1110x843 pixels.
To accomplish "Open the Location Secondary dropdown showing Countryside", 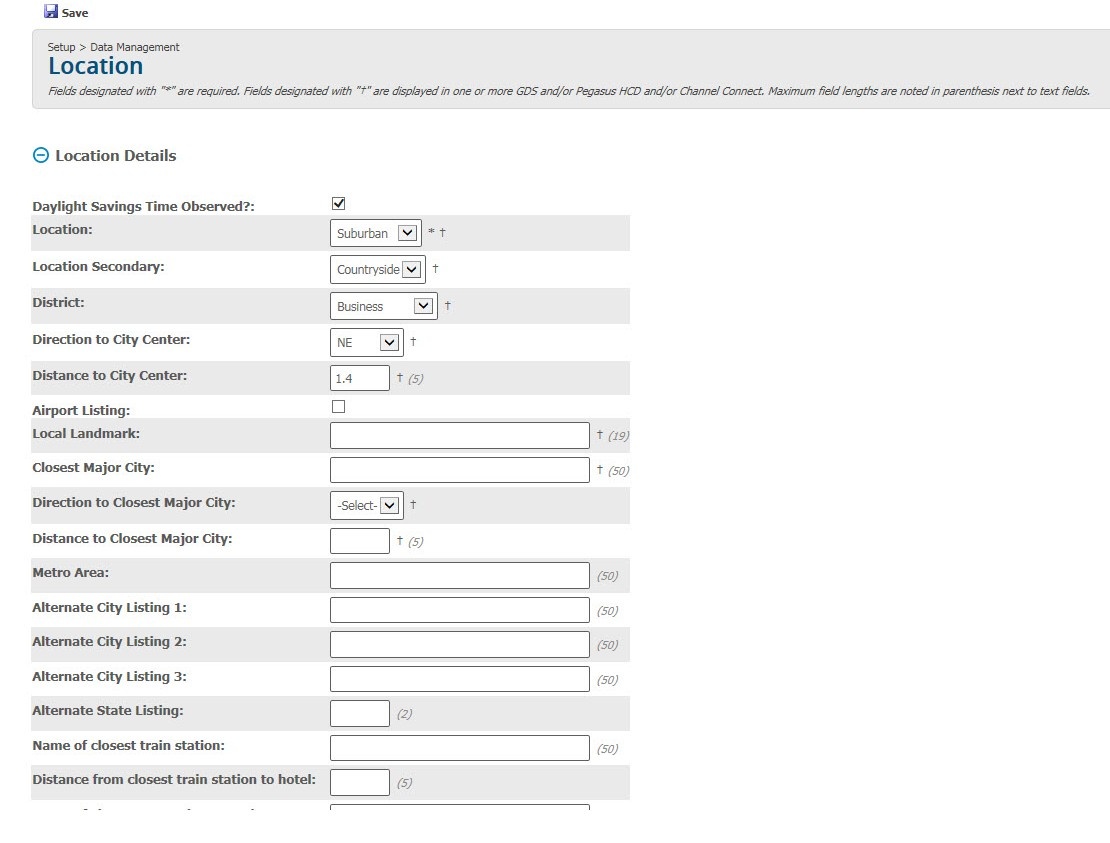I will click(x=378, y=269).
